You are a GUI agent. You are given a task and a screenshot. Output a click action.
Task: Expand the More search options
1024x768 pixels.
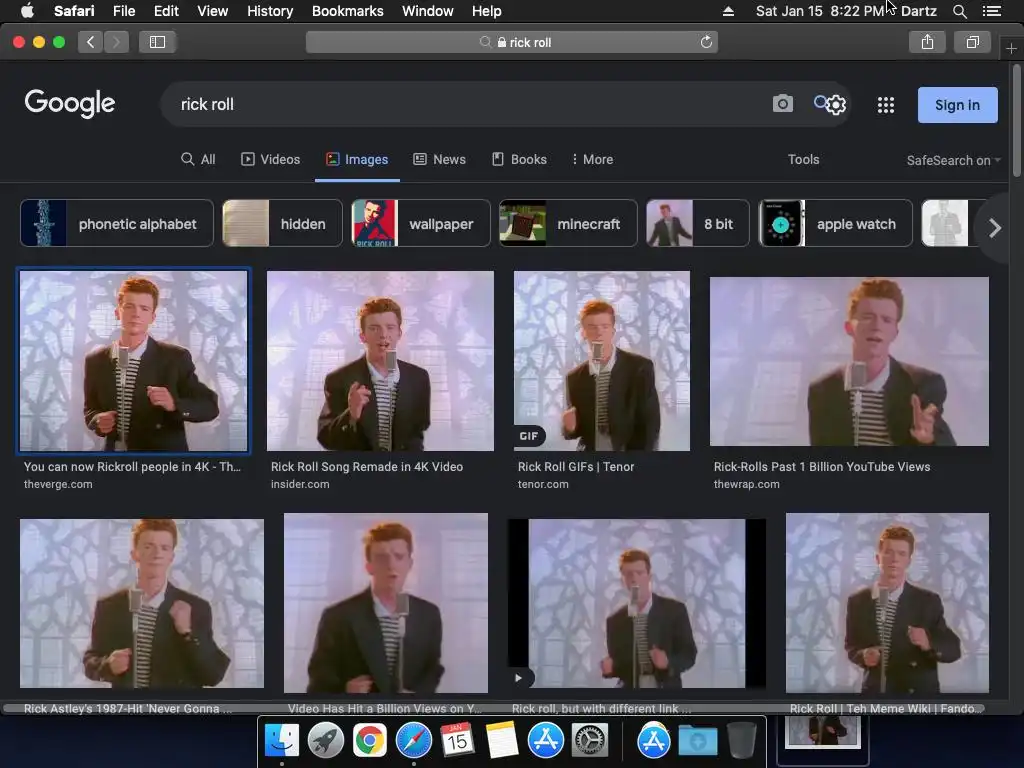click(592, 159)
